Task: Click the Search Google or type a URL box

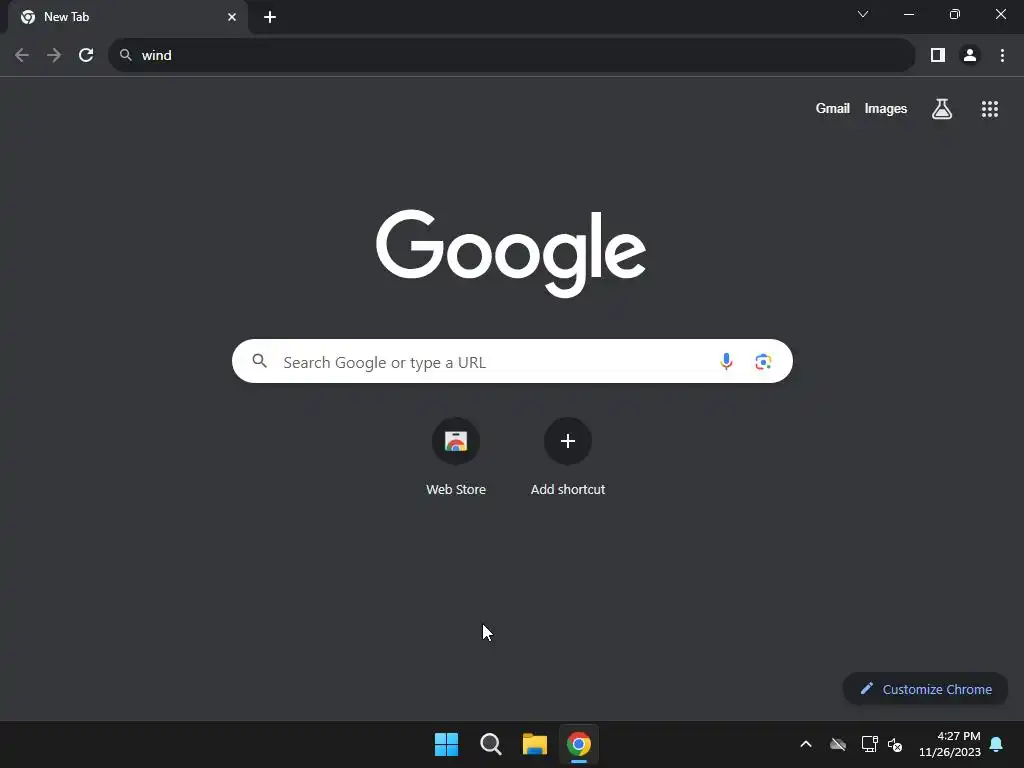Action: pyautogui.click(x=512, y=361)
